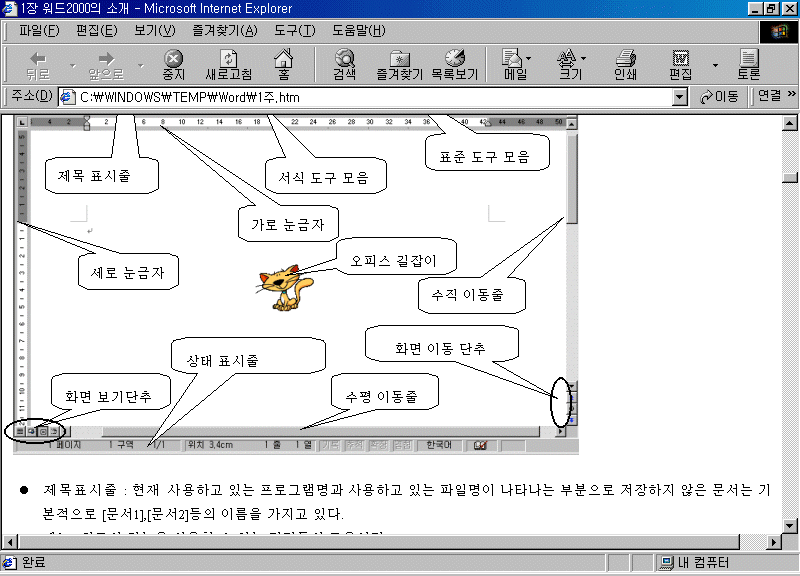Screen dimensions: 800x576
Task: Open the 보기(V) menu
Action: 155,31
